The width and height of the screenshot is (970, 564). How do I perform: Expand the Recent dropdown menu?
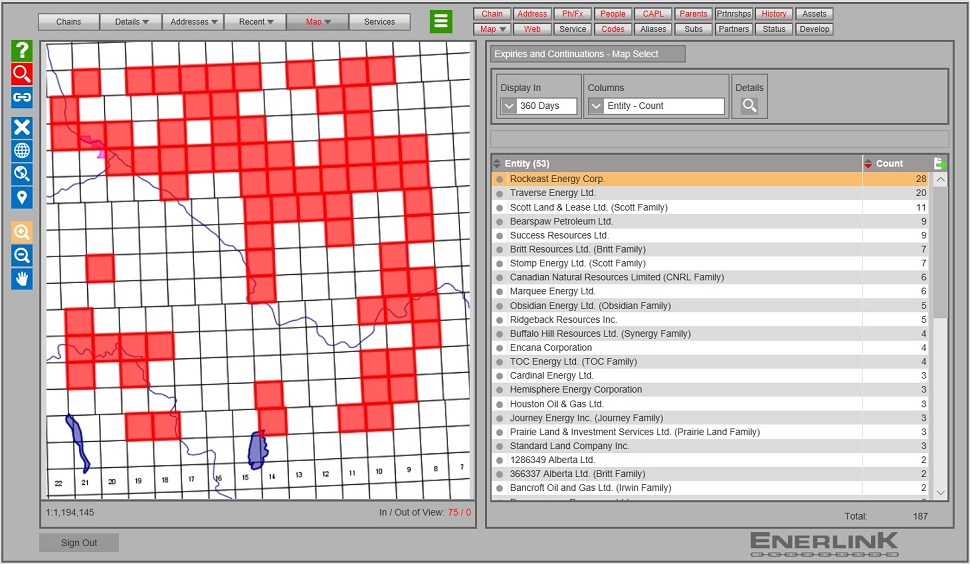pos(256,22)
